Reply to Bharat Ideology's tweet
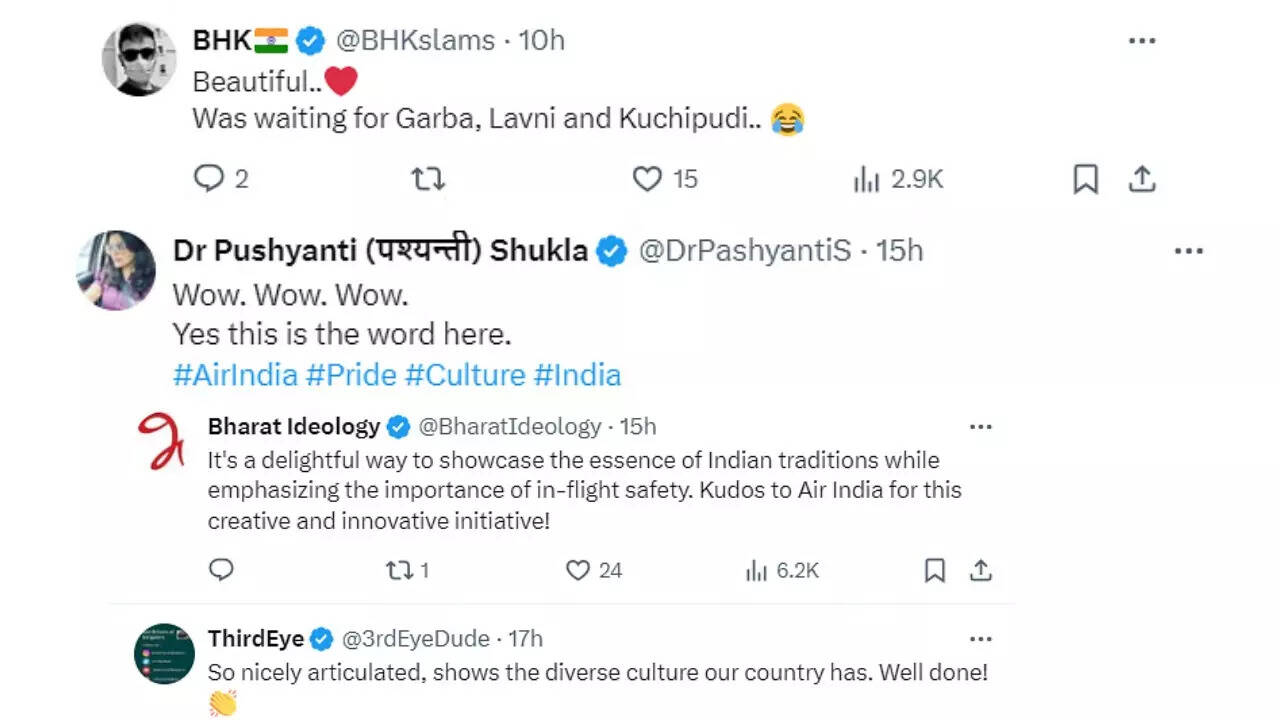 click(221, 570)
